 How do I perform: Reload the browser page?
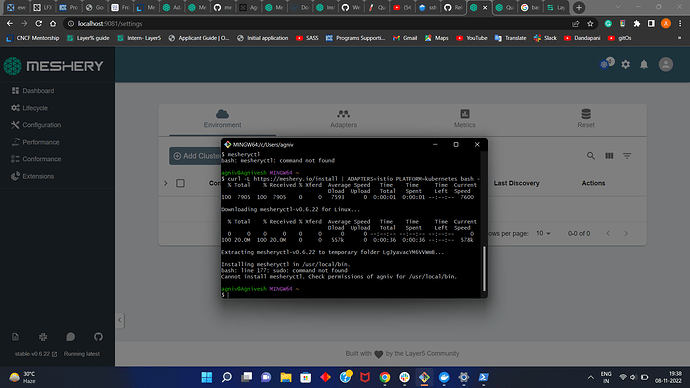38,24
